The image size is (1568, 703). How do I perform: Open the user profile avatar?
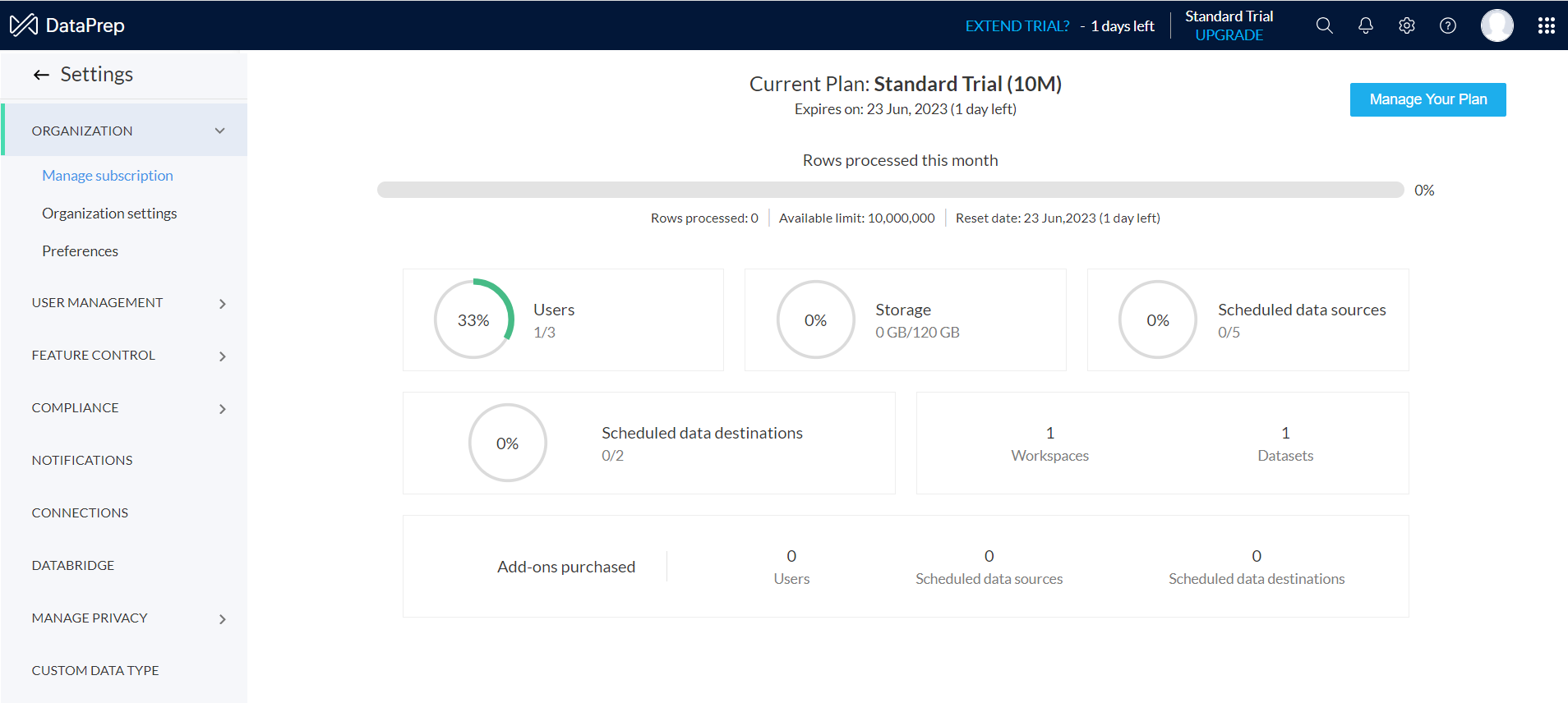pos(1497,25)
